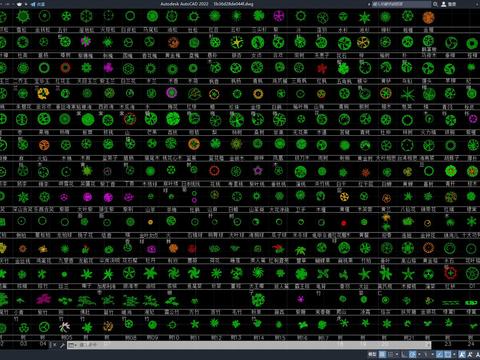Viewport: 480px width, 360px height.
Task: Click the 2D object snap status icon
Action: click(448, 354)
